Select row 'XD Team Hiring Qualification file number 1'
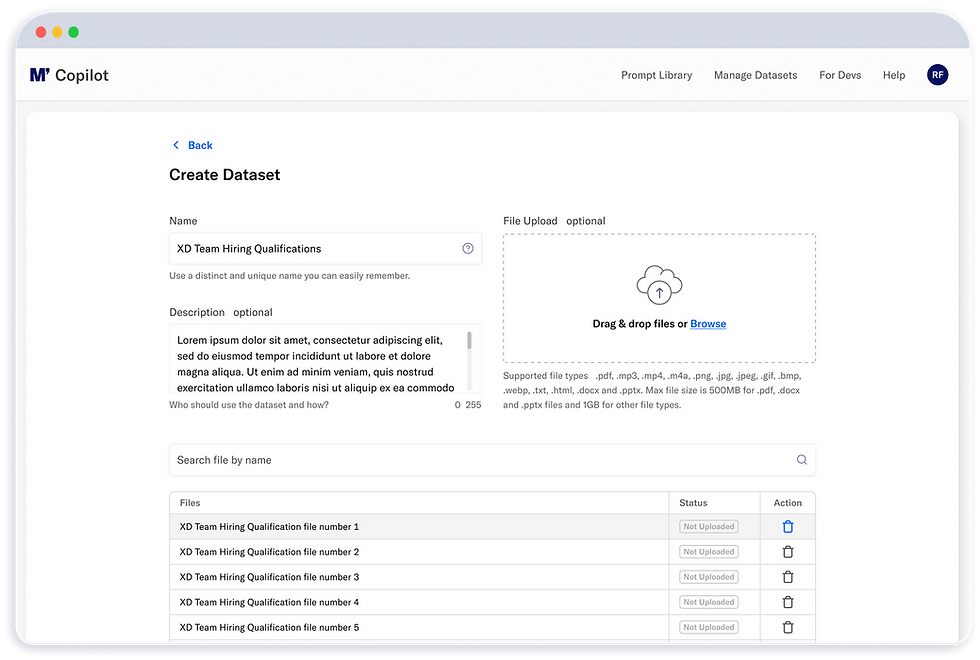 pos(492,527)
